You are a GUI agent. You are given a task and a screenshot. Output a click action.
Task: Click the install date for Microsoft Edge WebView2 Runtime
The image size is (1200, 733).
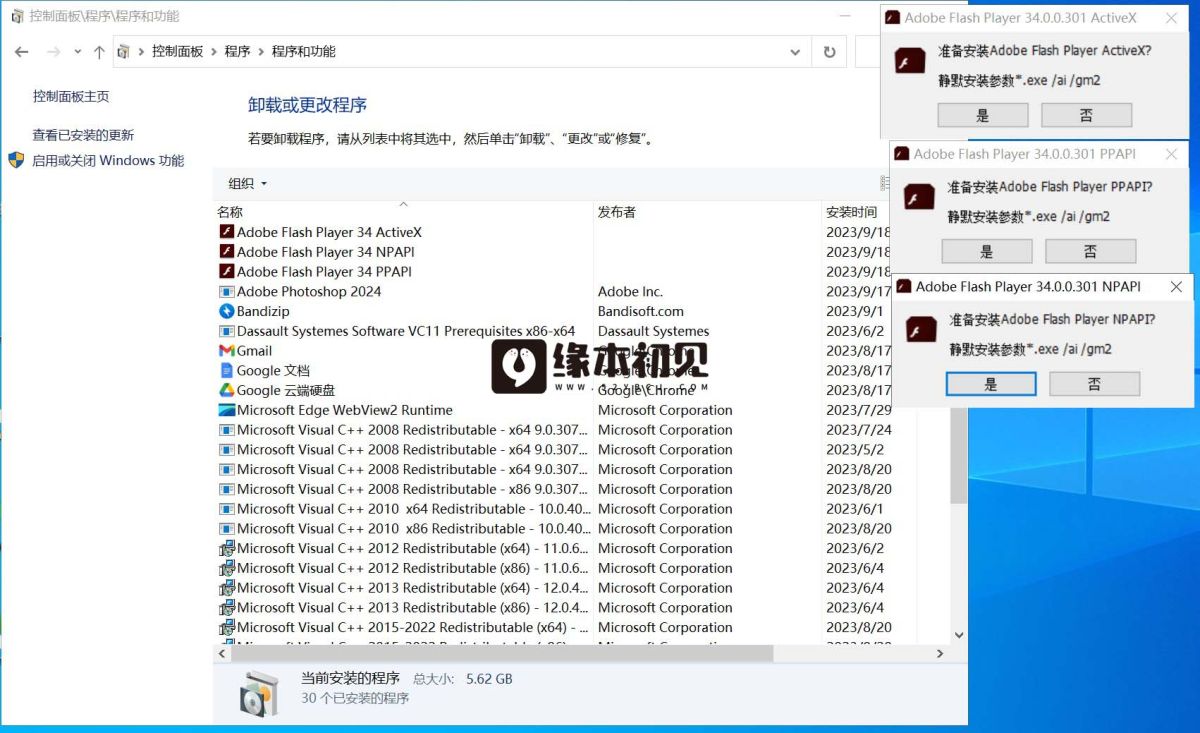click(x=858, y=410)
